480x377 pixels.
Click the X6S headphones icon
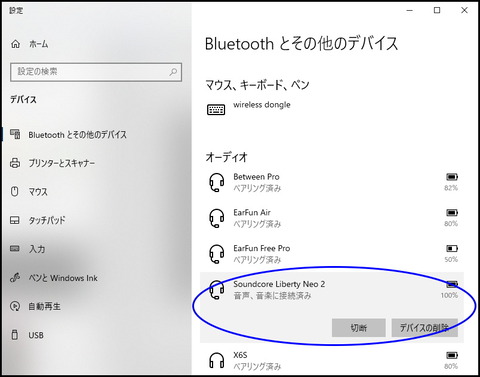point(217,360)
